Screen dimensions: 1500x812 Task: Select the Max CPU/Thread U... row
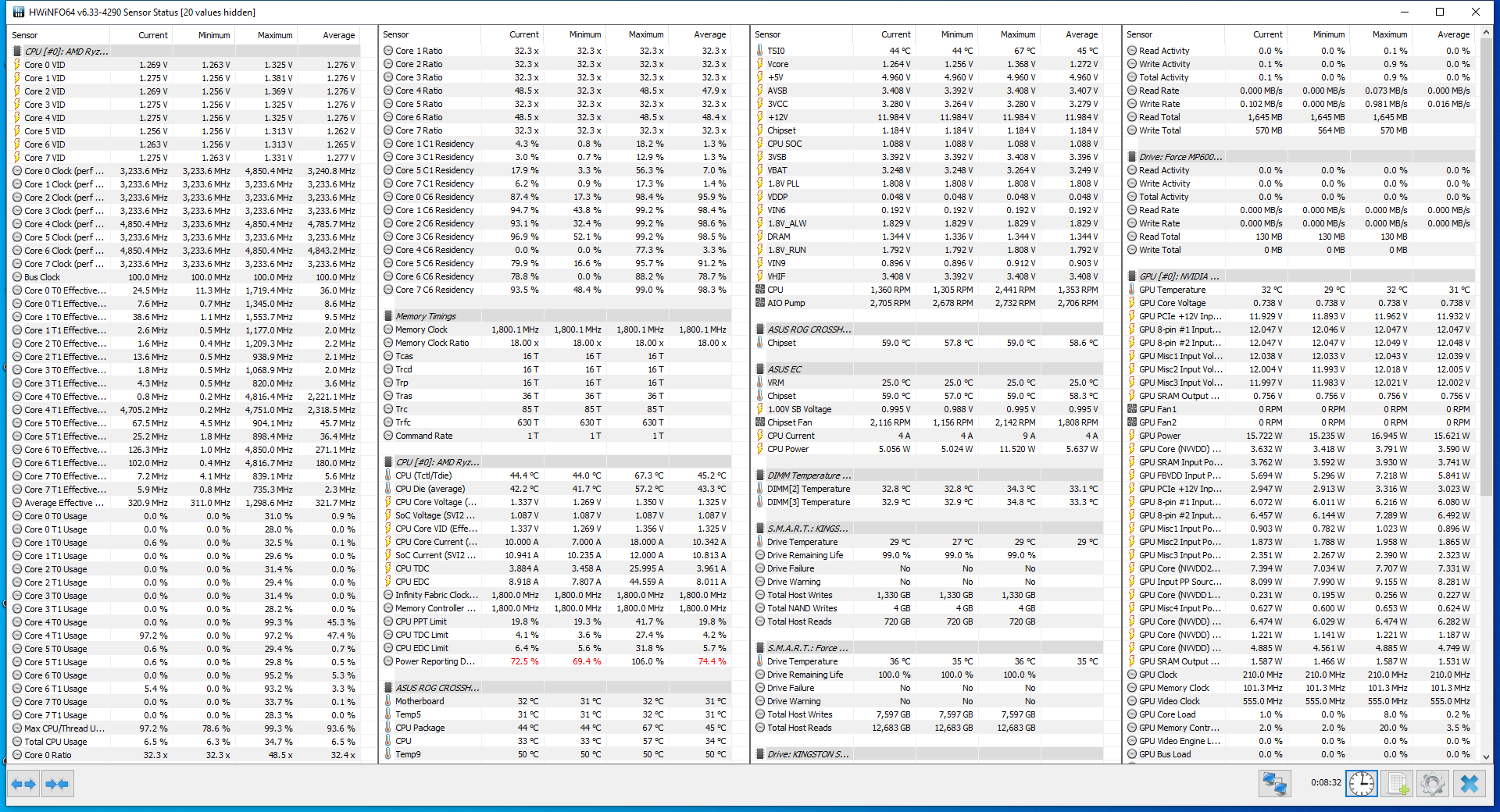pos(184,728)
